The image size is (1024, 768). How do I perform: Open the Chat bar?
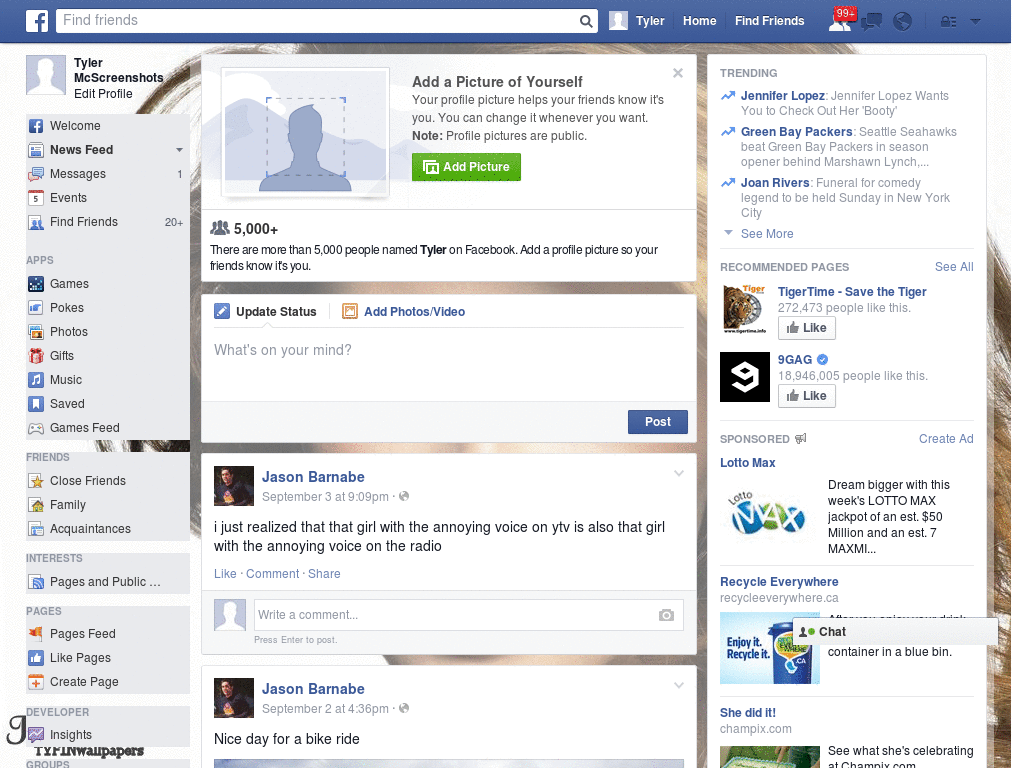click(x=895, y=632)
